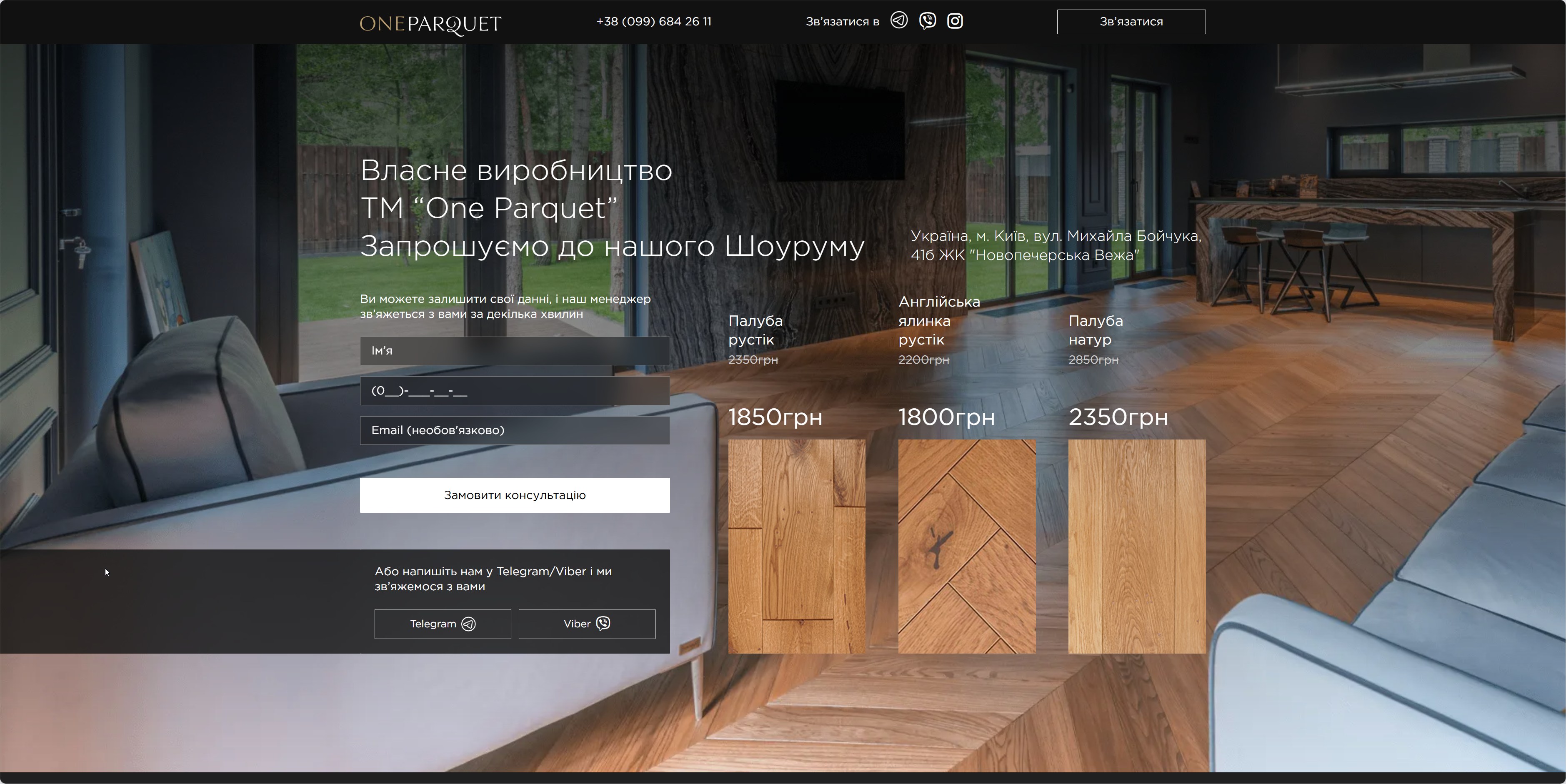The image size is (1566, 784).
Task: Click the header Зв'язатися button
Action: click(1131, 22)
